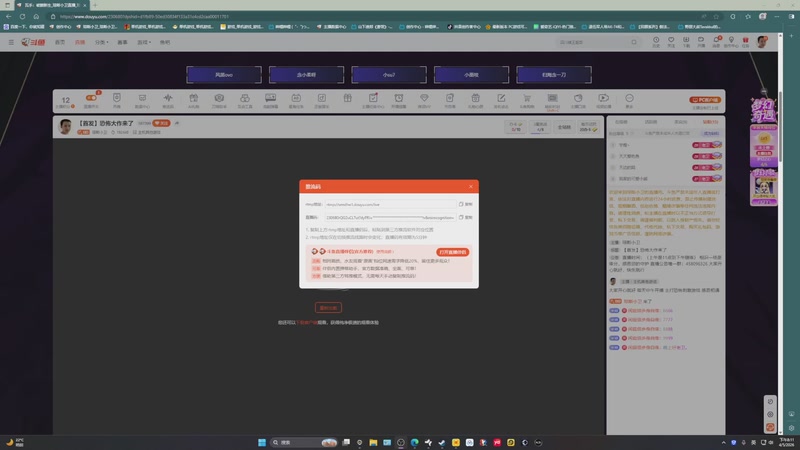Click the rtmp address field
800x450 pixels.
tap(390, 204)
